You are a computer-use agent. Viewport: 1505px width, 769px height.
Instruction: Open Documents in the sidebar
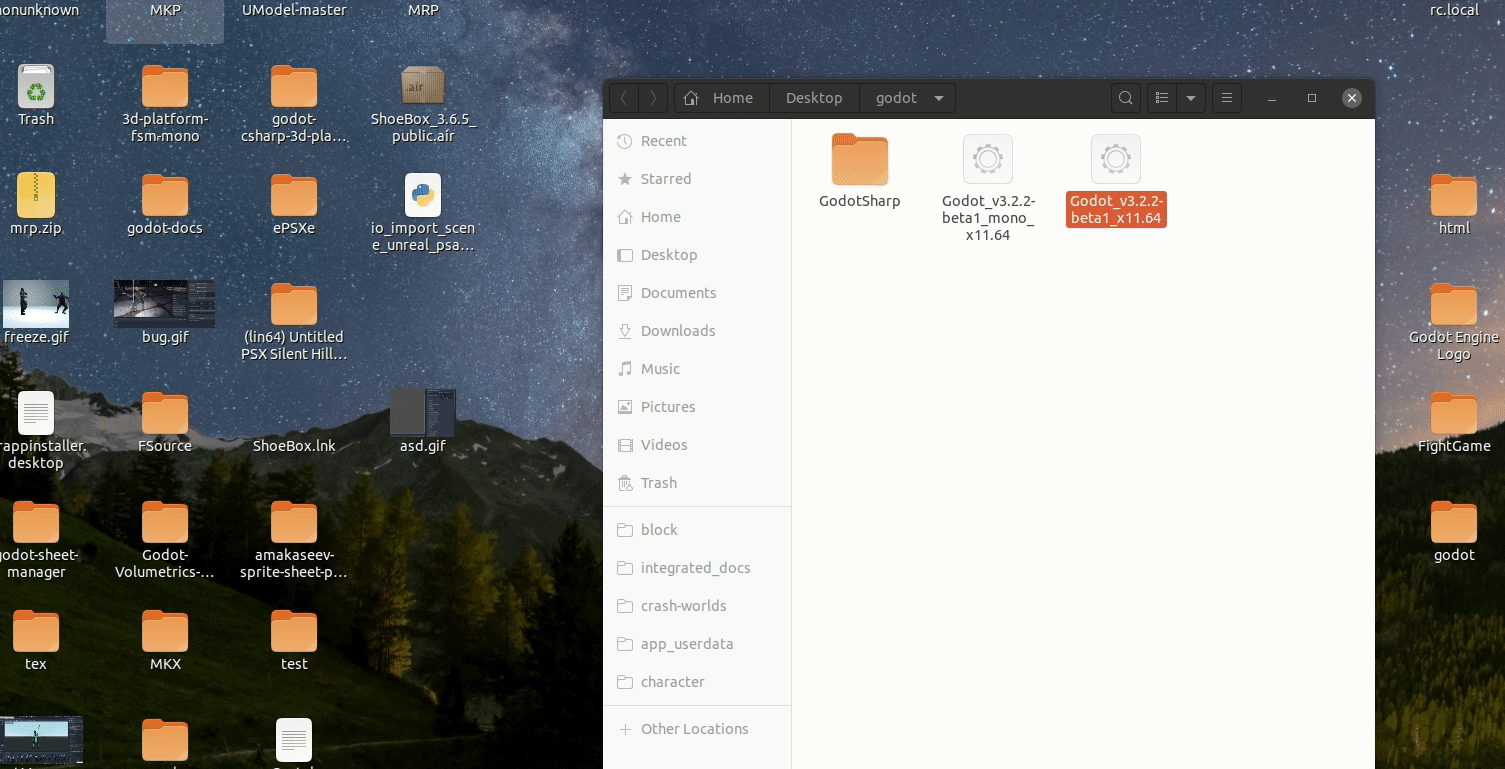[x=697, y=293]
